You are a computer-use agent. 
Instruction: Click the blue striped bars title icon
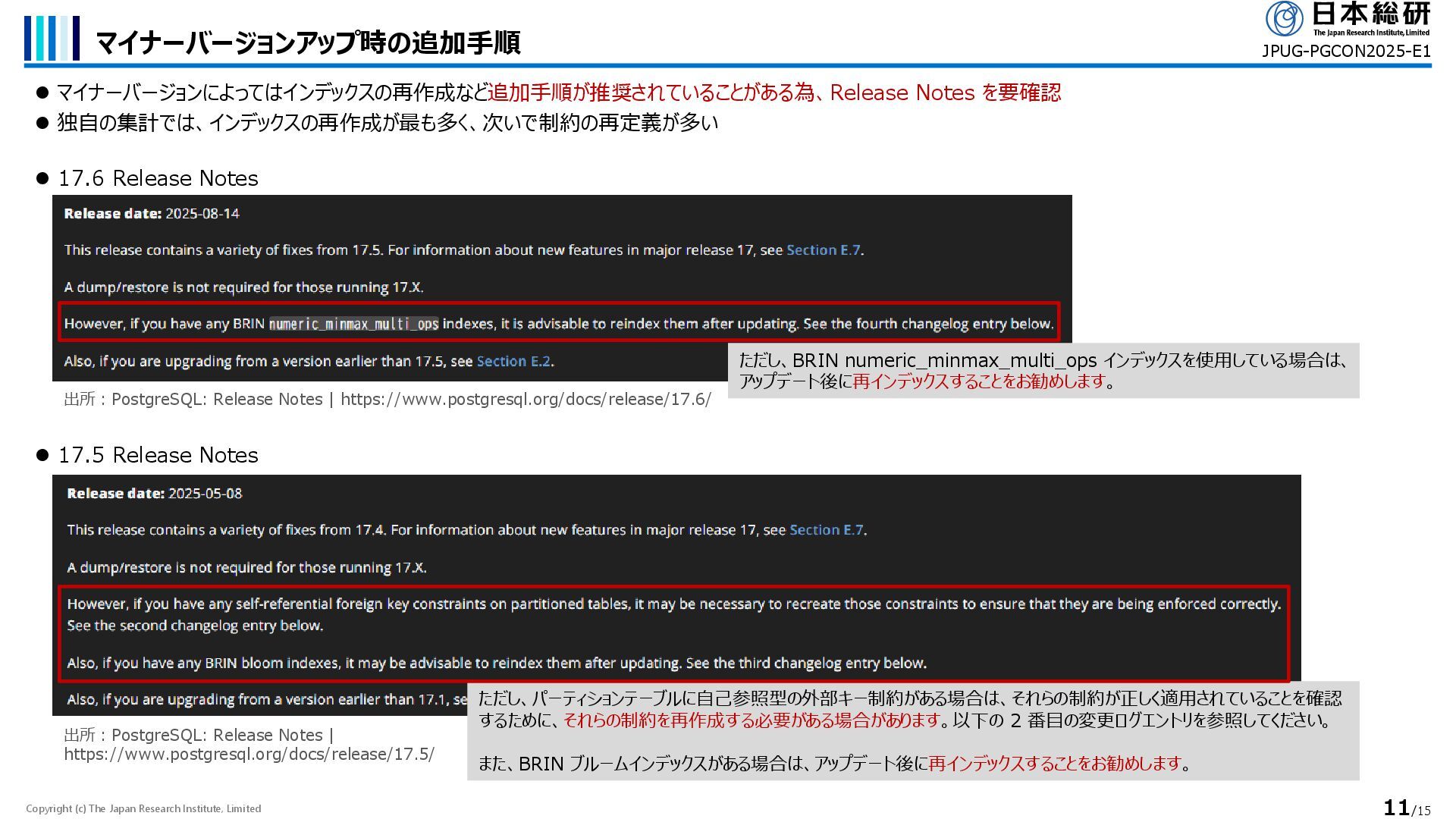52,38
